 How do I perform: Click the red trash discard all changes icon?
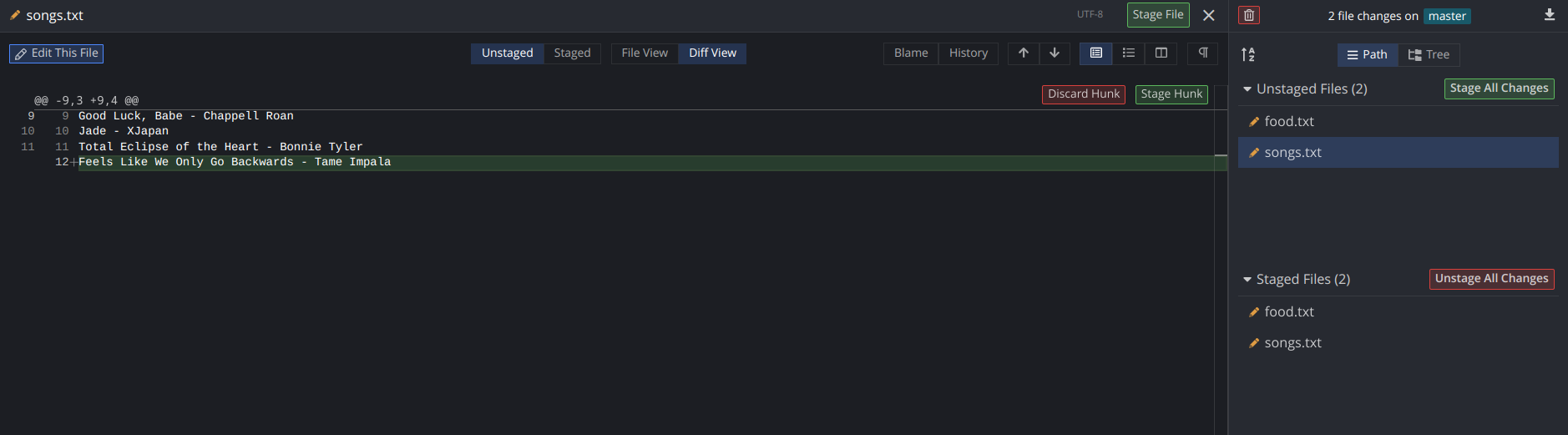[1249, 15]
